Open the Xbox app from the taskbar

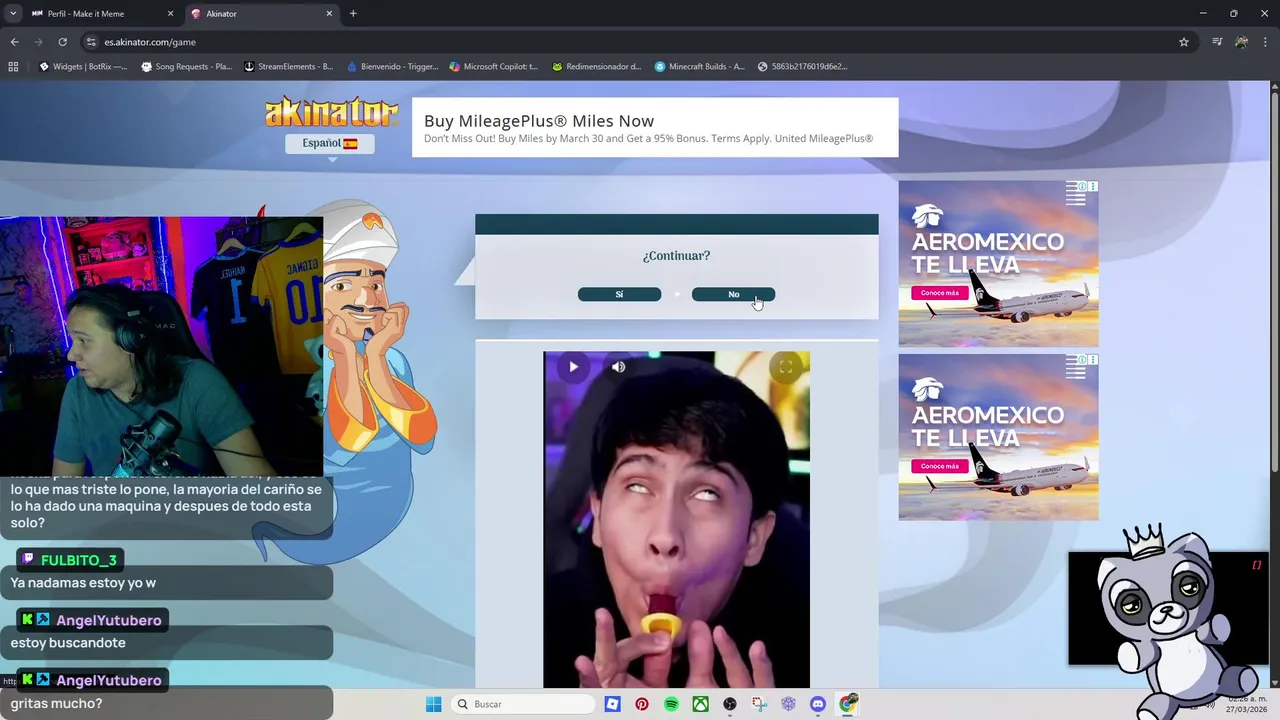(x=701, y=704)
